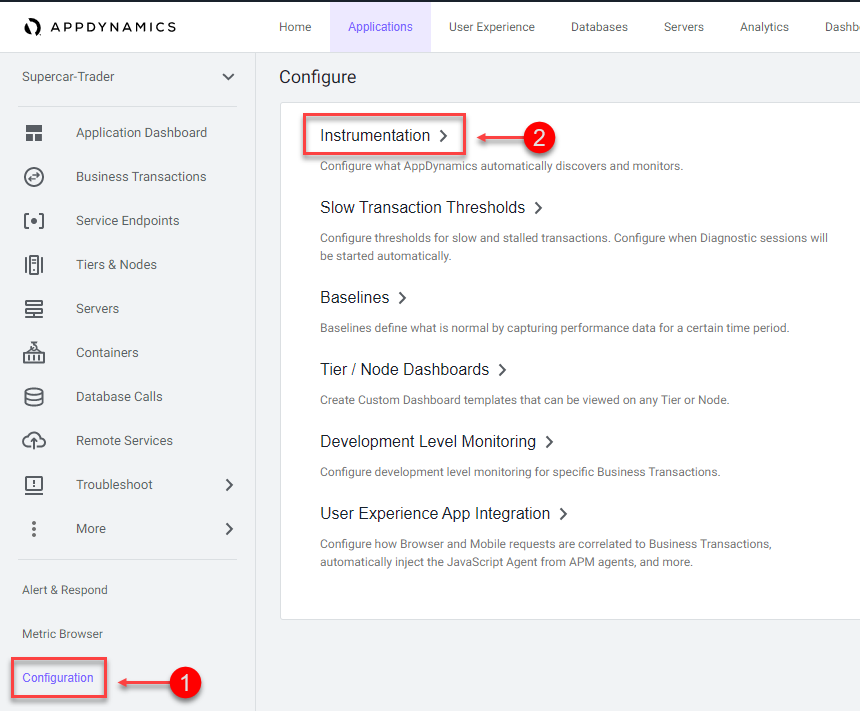
Task: Click the chevron beside Development Level Monitoring
Action: pos(550,442)
